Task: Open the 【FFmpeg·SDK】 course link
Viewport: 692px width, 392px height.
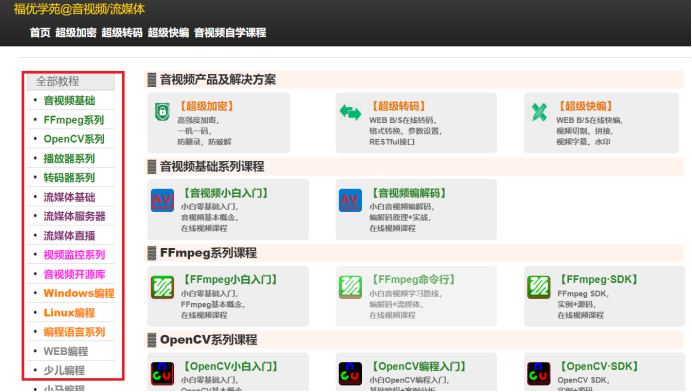Action: [x=599, y=279]
